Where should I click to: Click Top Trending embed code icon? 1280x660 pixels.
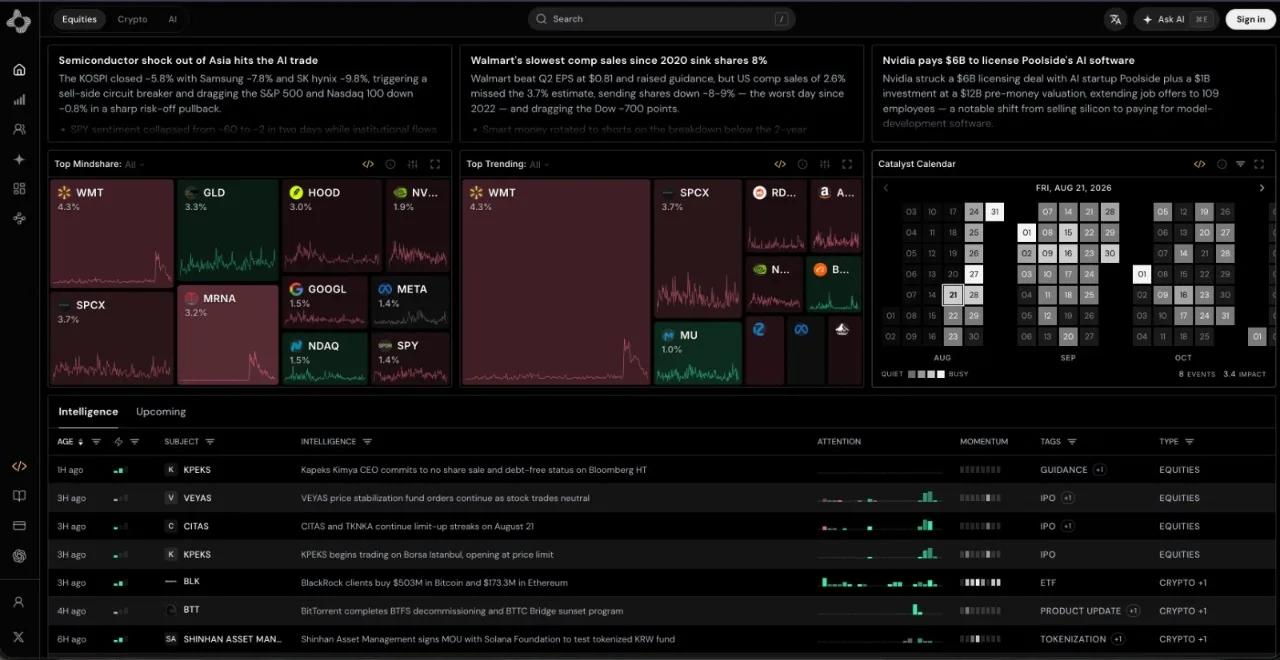(780, 164)
